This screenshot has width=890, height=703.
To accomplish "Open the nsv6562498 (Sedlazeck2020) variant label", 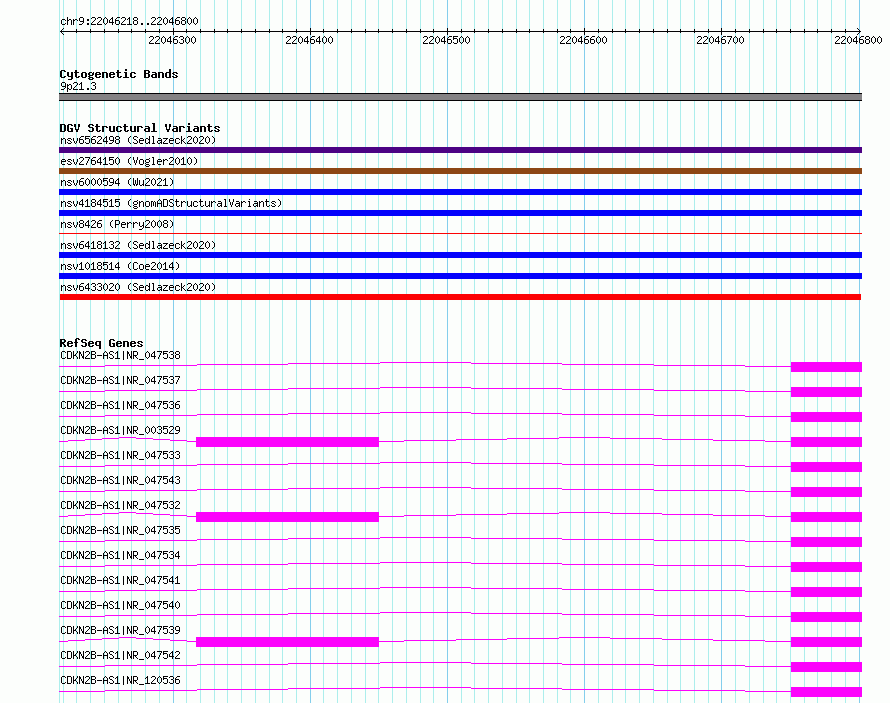I will click(138, 140).
